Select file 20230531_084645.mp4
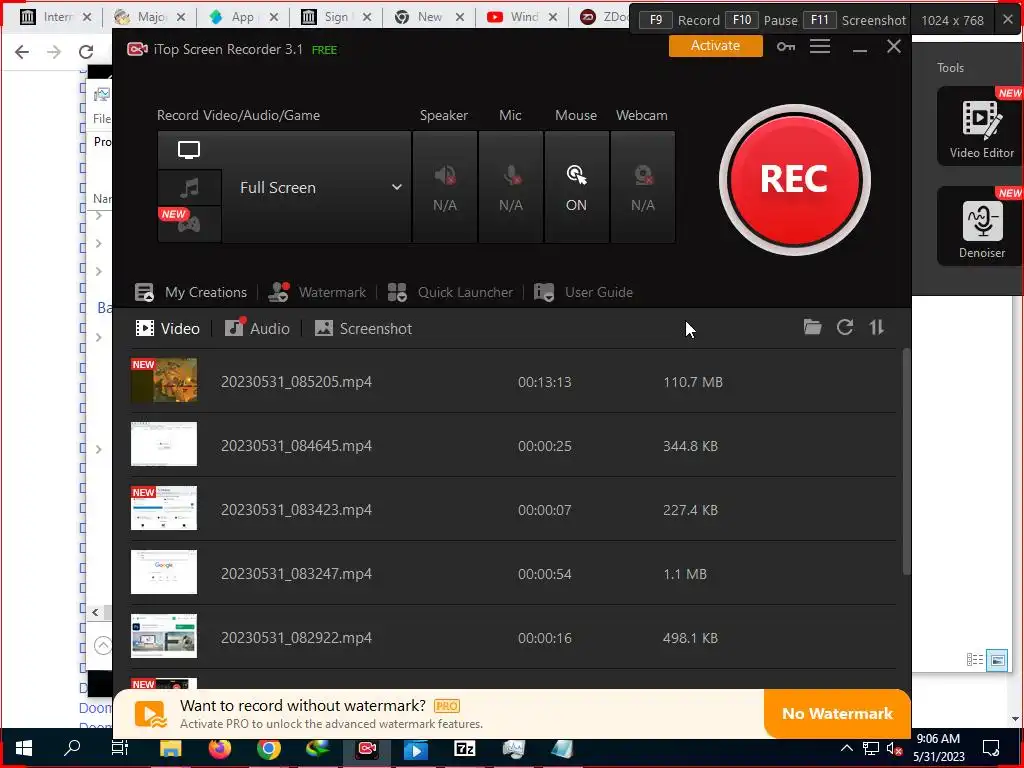This screenshot has height=768, width=1024. click(x=513, y=445)
